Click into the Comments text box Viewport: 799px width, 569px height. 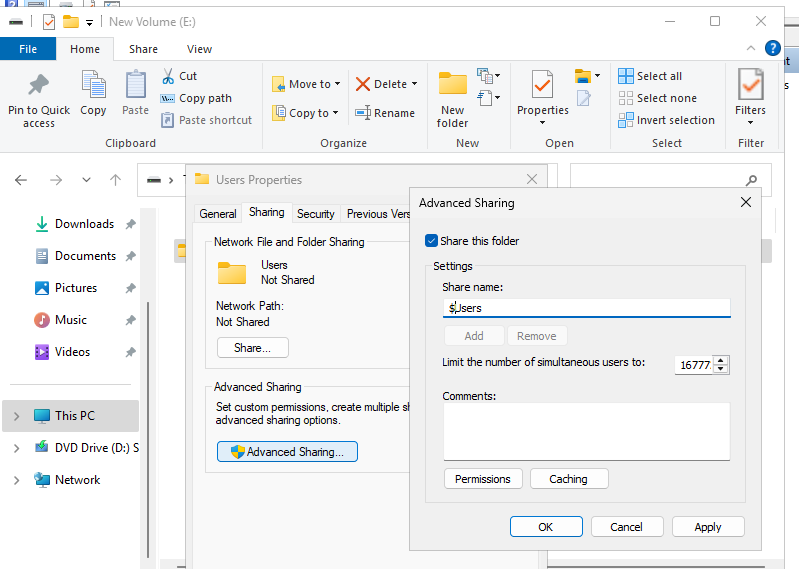tap(586, 431)
